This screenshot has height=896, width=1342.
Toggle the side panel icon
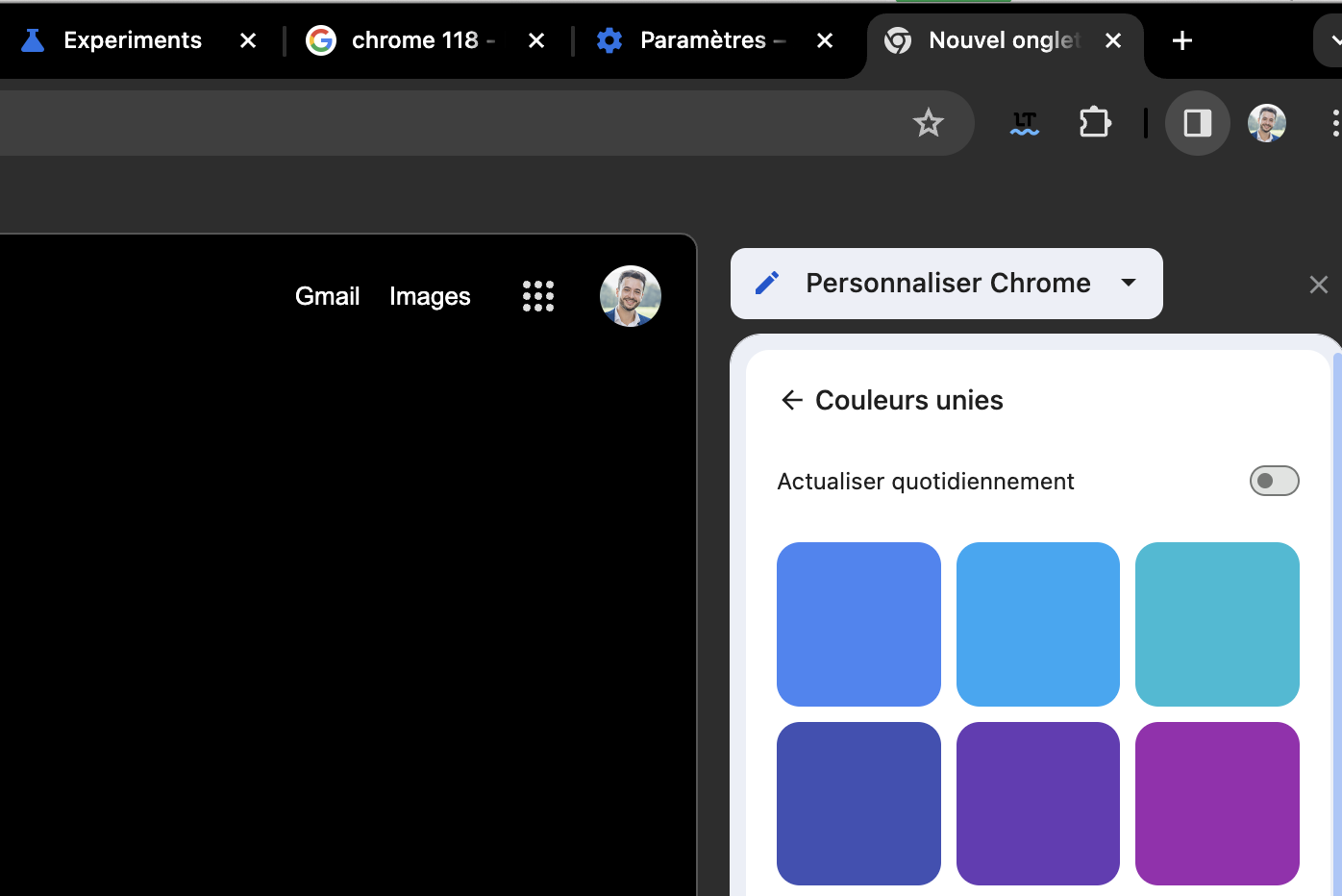(1197, 123)
